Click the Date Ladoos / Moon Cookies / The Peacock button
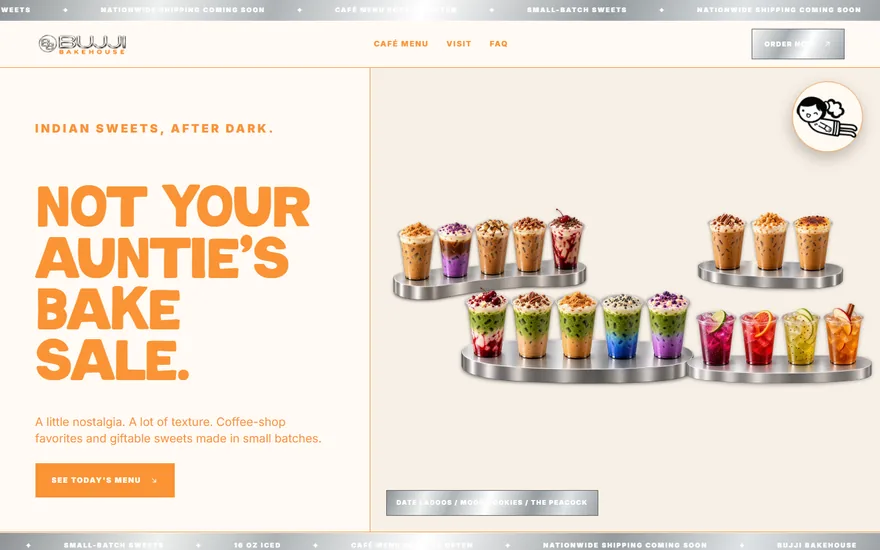 [x=492, y=503]
